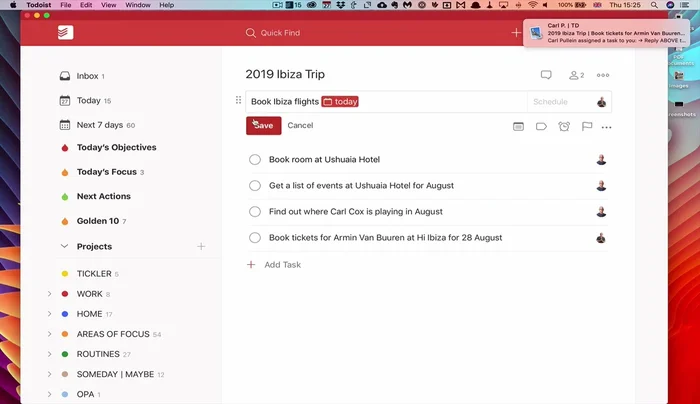
Task: Complete the 'Book tickets for Armin Van Buuren' task
Action: point(255,238)
